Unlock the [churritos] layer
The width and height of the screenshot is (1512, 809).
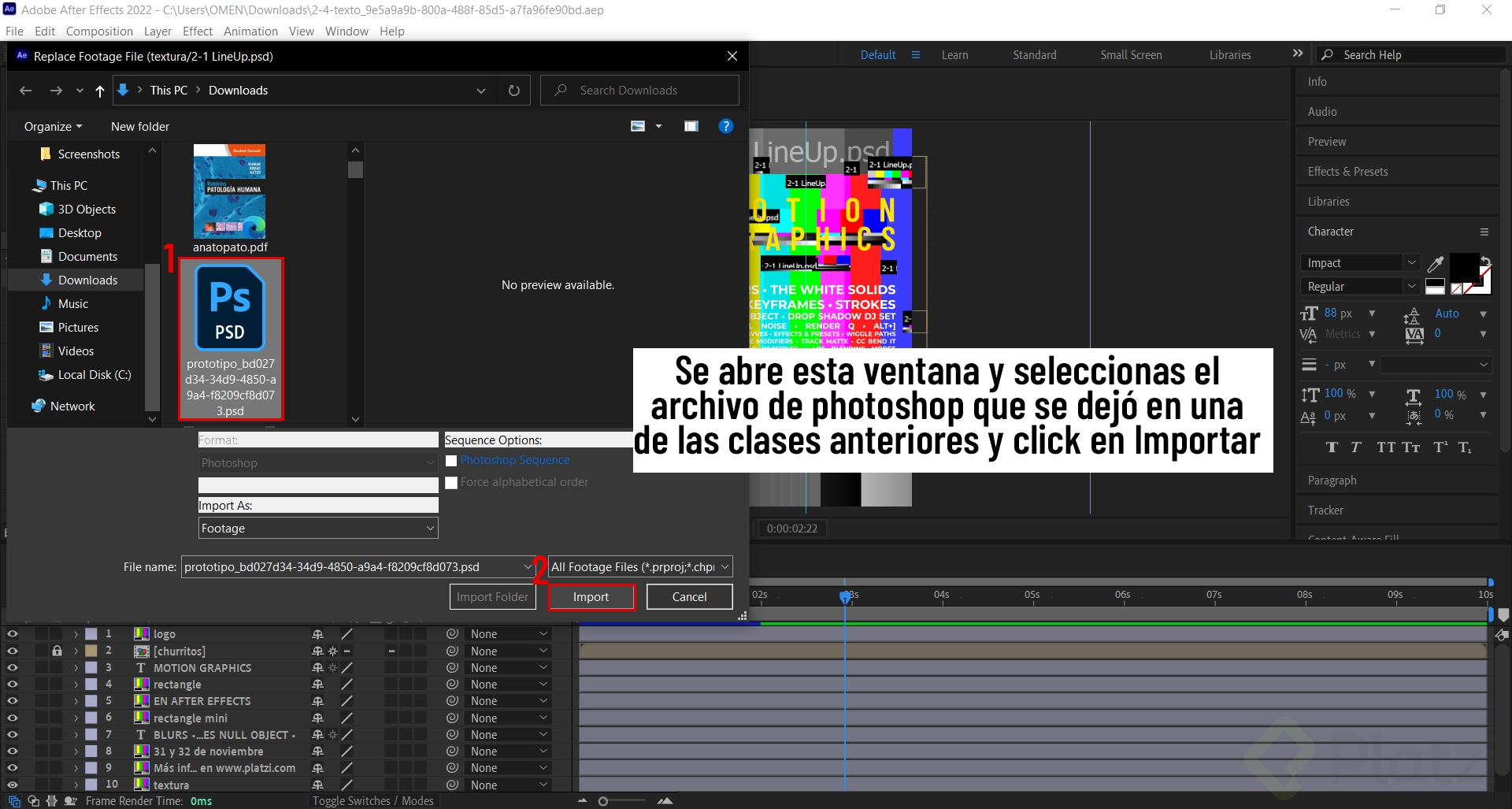pos(56,651)
